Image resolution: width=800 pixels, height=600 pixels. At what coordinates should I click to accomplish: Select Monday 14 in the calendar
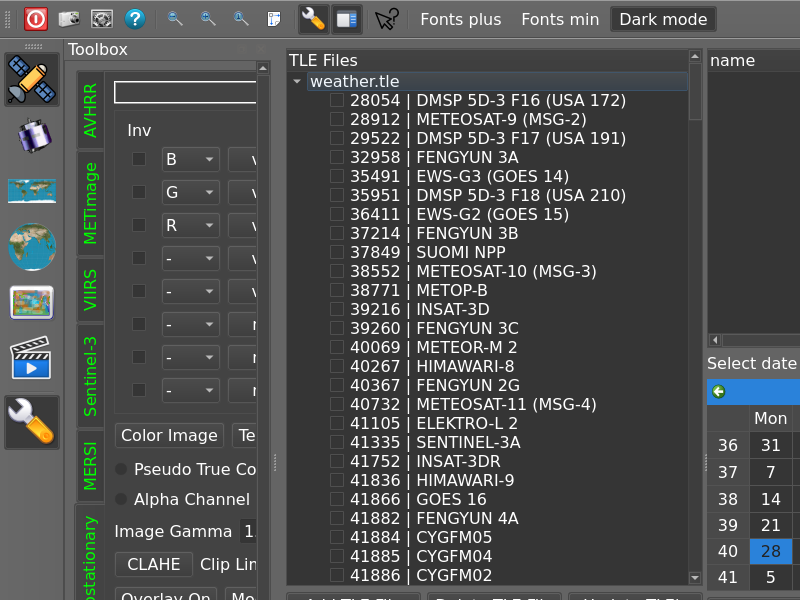770,499
